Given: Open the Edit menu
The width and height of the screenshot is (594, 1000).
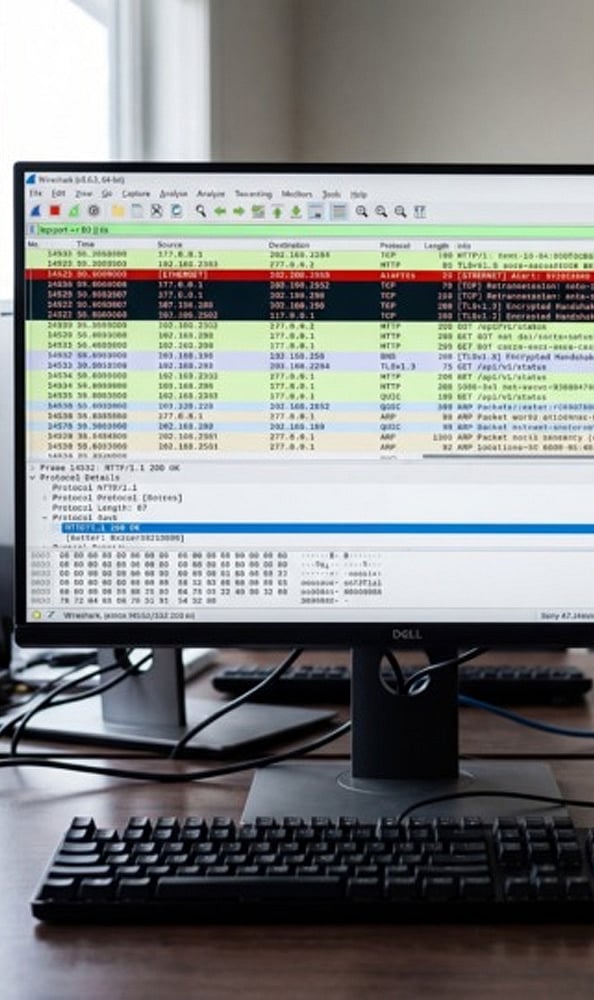Looking at the screenshot, I should click(x=59, y=193).
